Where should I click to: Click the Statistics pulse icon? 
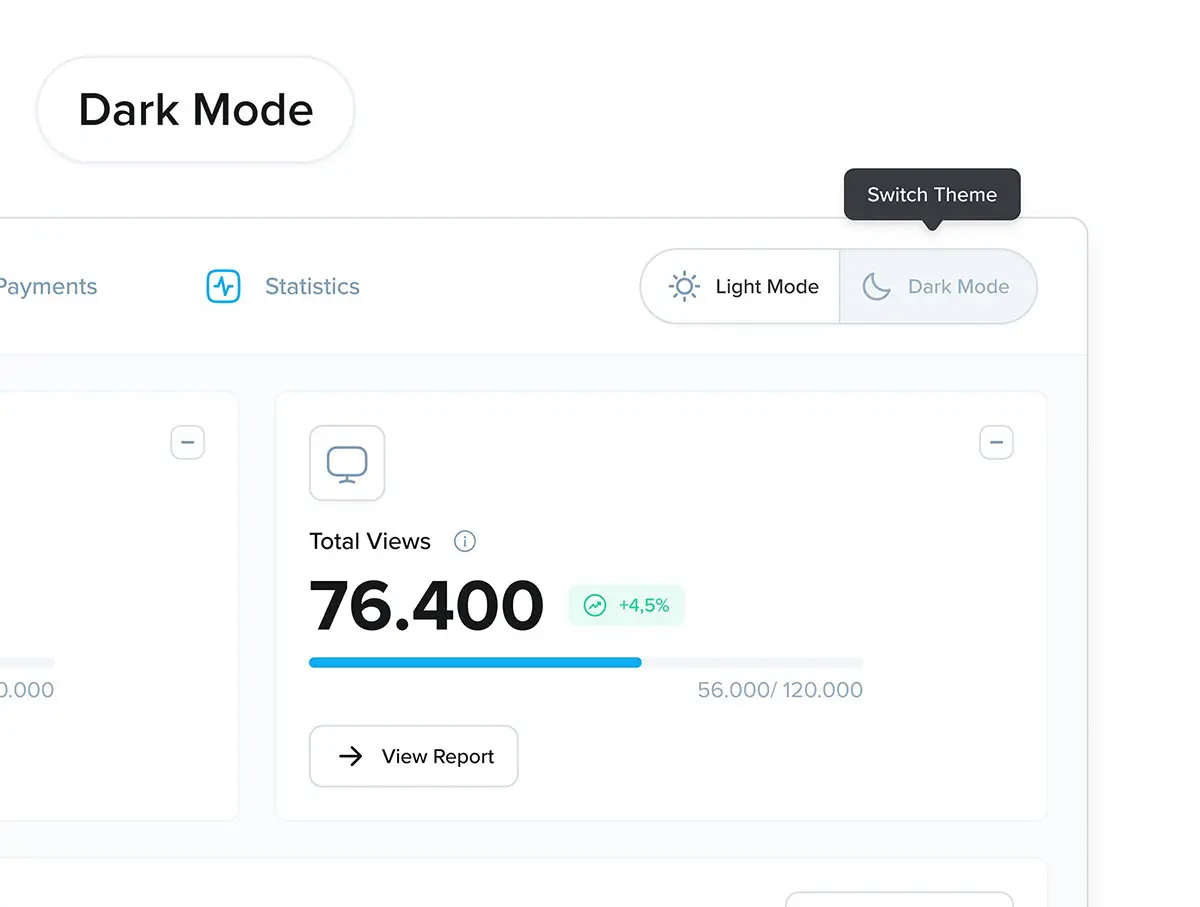tap(223, 286)
